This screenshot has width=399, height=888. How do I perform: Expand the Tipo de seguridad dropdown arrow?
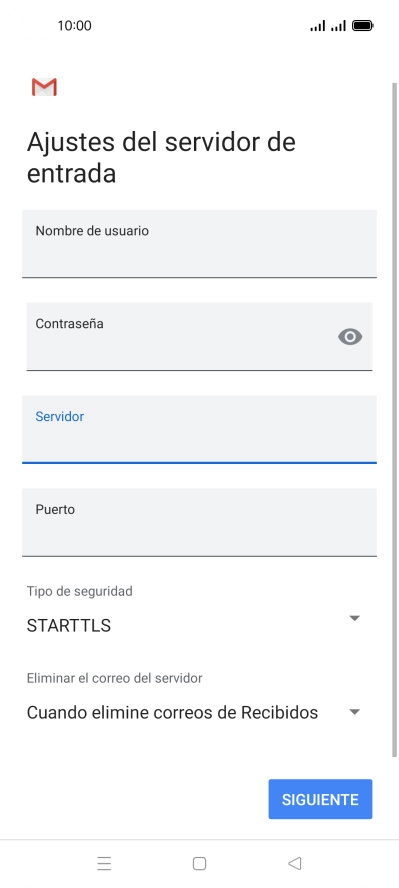point(354,618)
